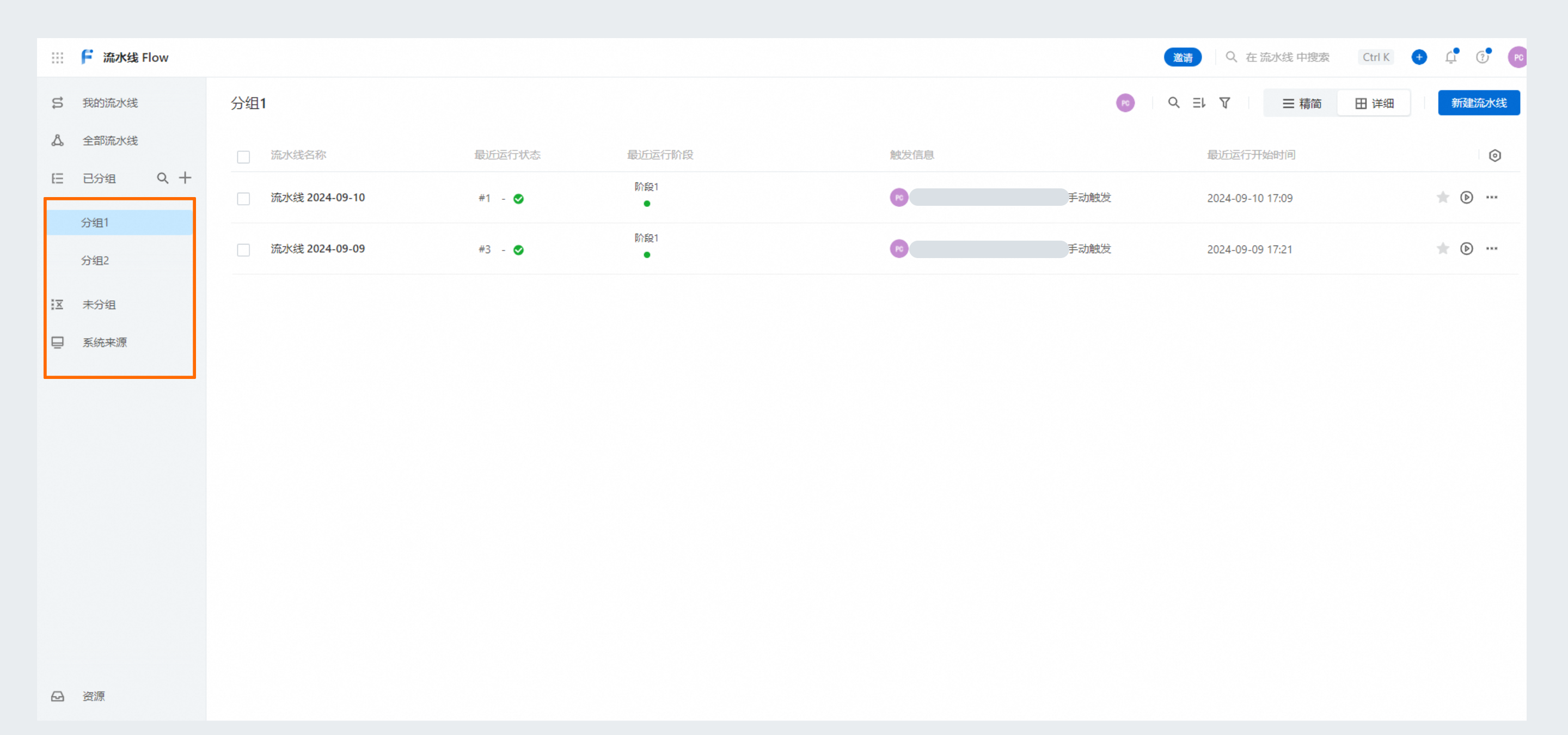Screen dimensions: 1568x735
Task: Star the 流水线 2024-09-09 pipeline
Action: point(1443,248)
